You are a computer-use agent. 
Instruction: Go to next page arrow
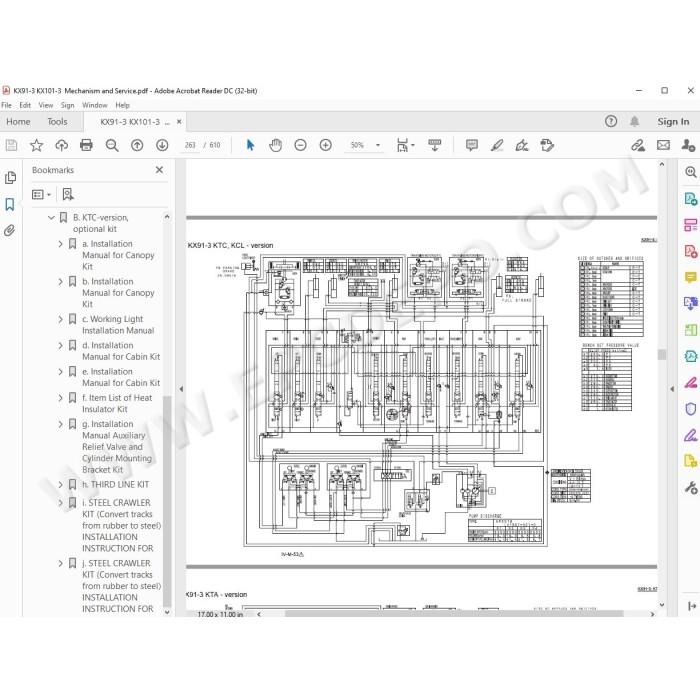[x=162, y=145]
